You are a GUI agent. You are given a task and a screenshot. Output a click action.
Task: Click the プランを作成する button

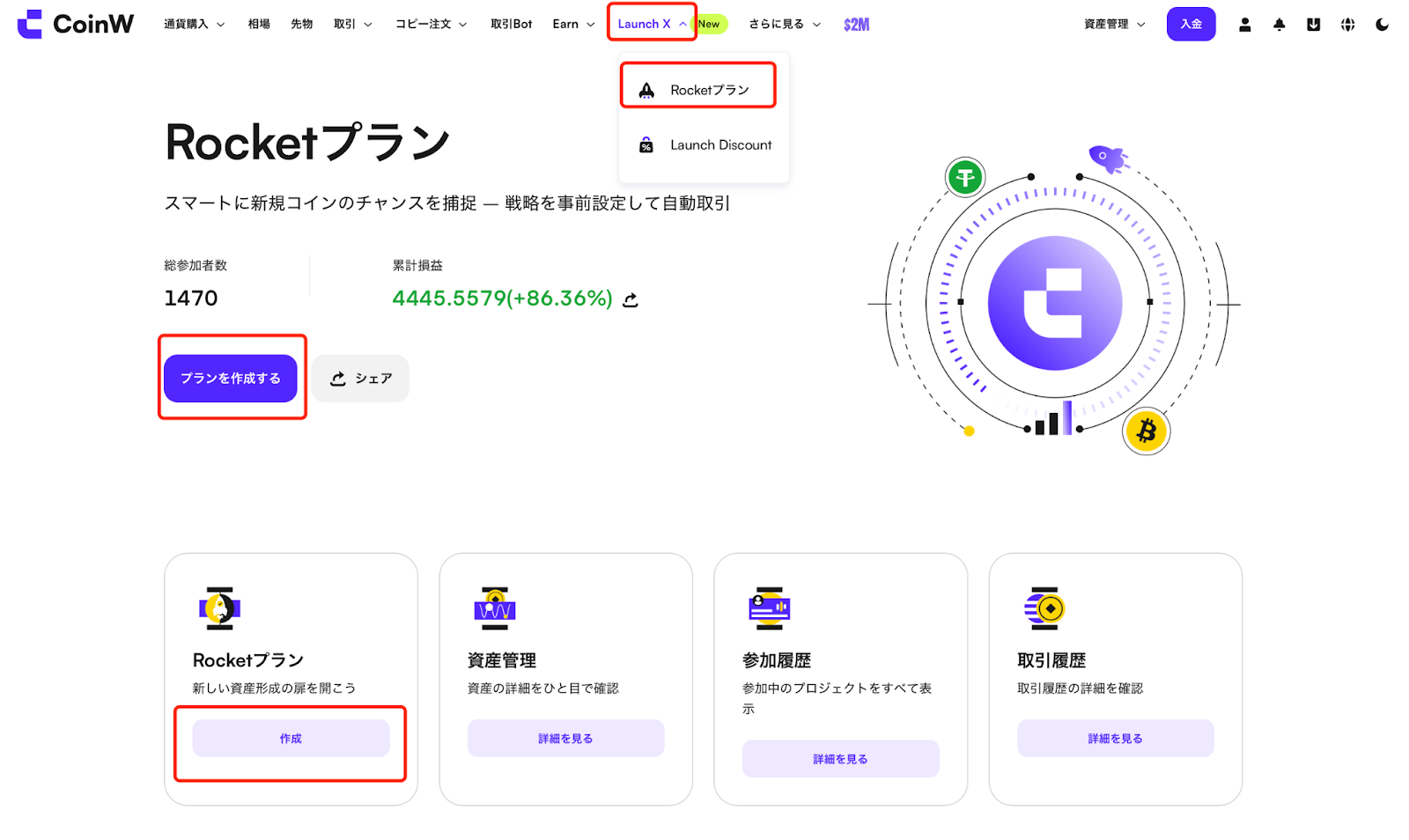click(x=231, y=379)
